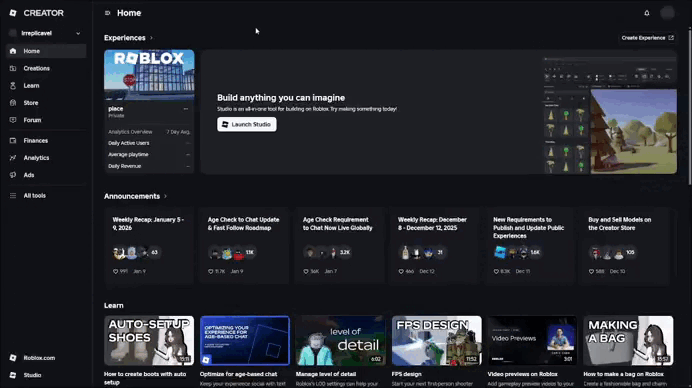Click the Ads megaphone icon in sidebar
Viewport: 692px width, 388px height.
click(x=13, y=175)
